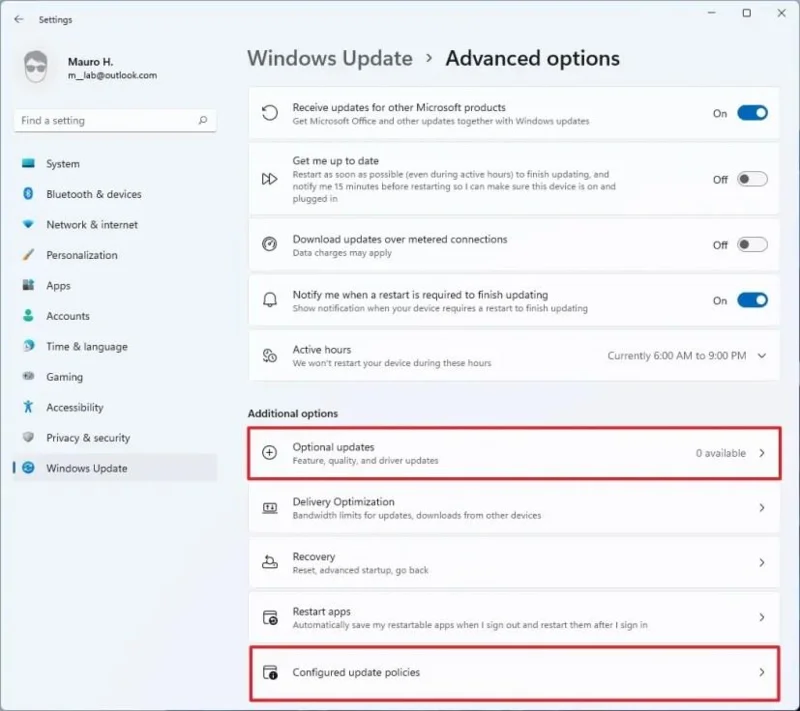The image size is (800, 711).
Task: Click the m_lab@outlook.com account email
Action: tap(112, 75)
